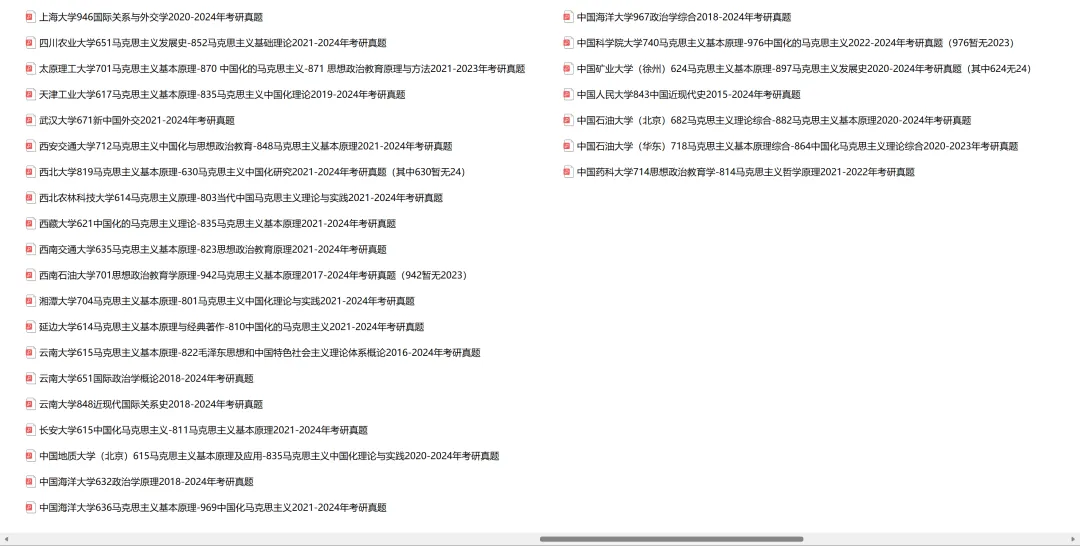Select file 中国药科大学714思想政治教育学-814 name
1080x546 pixels.
[746, 171]
